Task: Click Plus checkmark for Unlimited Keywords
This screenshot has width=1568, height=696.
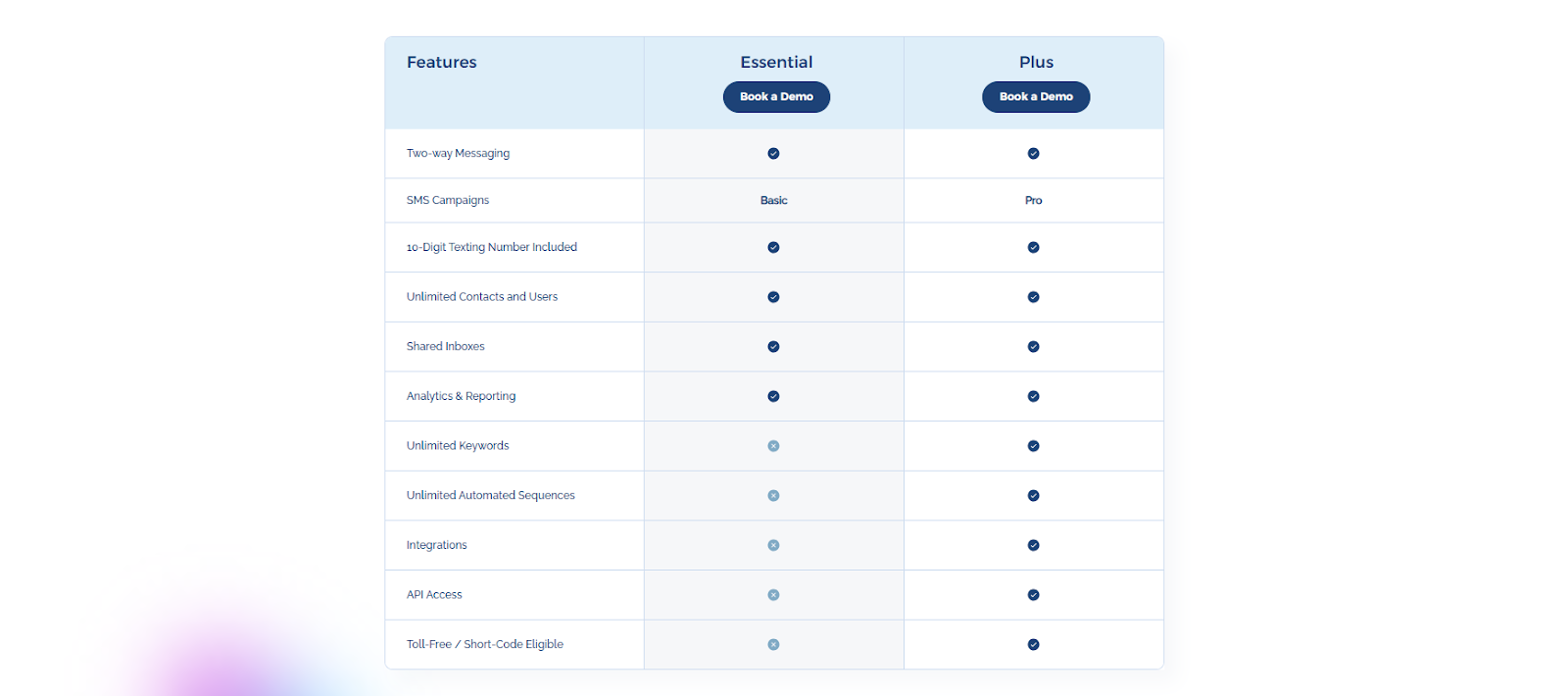Action: click(x=1033, y=446)
